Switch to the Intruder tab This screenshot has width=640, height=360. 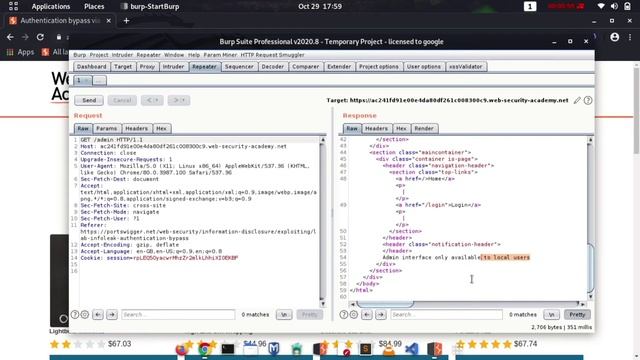pyautogui.click(x=173, y=67)
